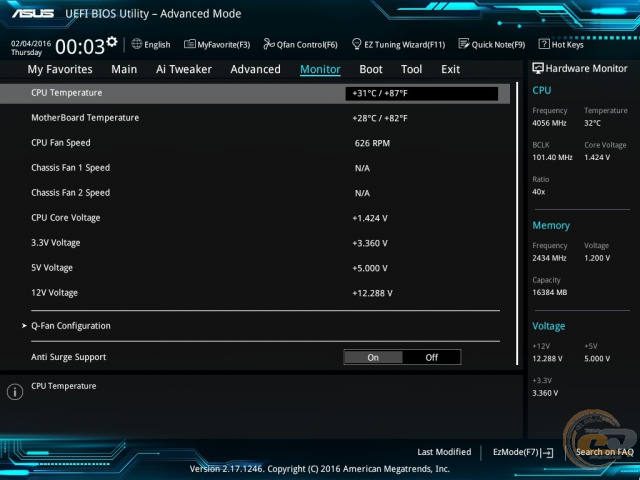Click the globe language icon

tap(137, 44)
